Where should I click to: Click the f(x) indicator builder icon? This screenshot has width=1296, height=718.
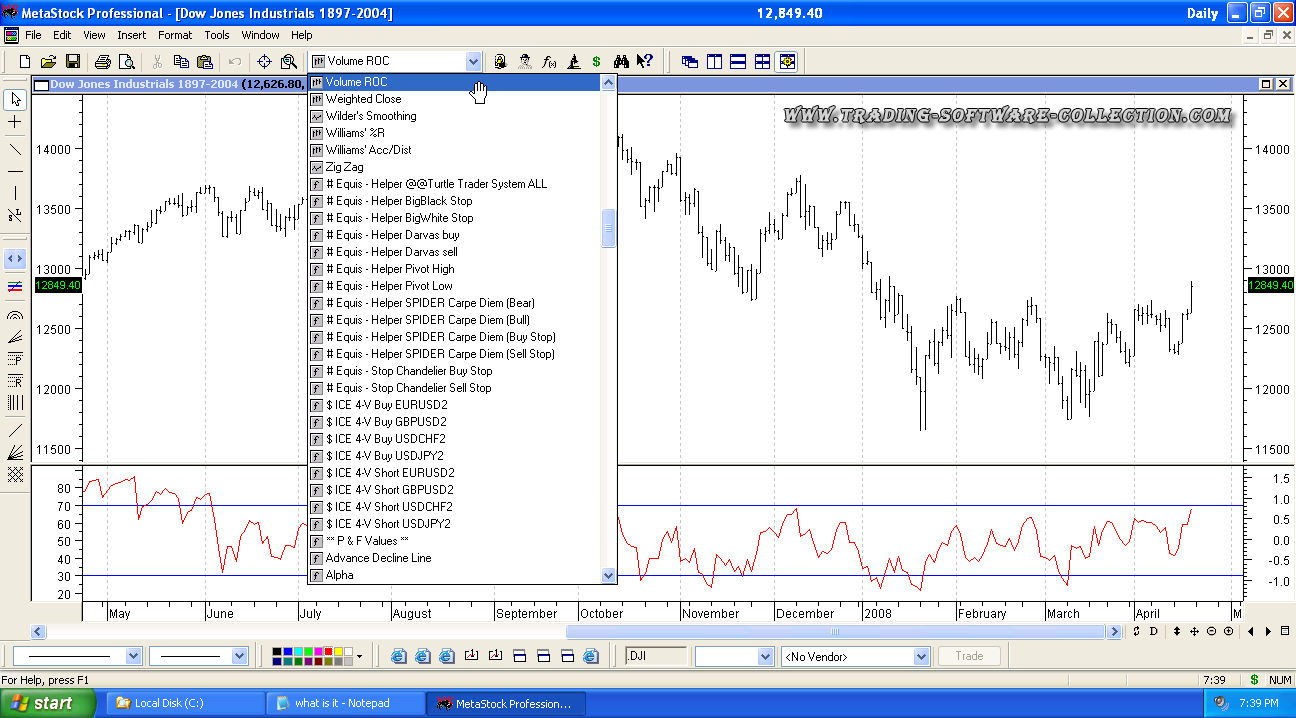[x=549, y=62]
